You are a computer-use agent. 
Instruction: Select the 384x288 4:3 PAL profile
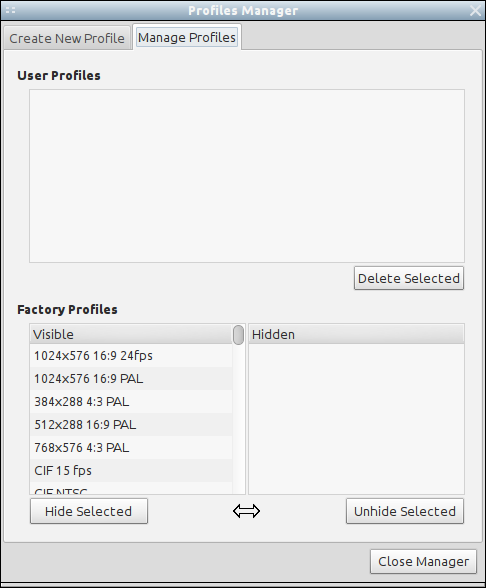[131, 402]
